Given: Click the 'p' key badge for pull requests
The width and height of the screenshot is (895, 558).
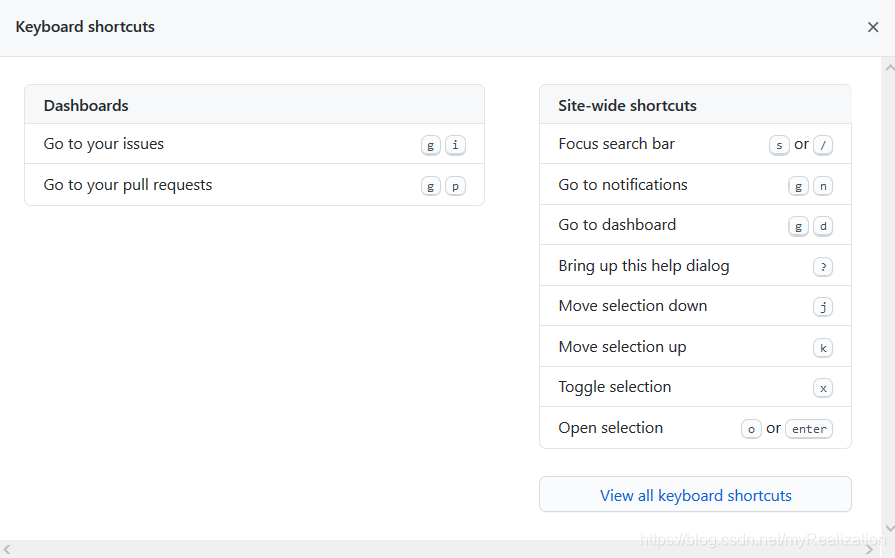Looking at the screenshot, I should point(455,186).
